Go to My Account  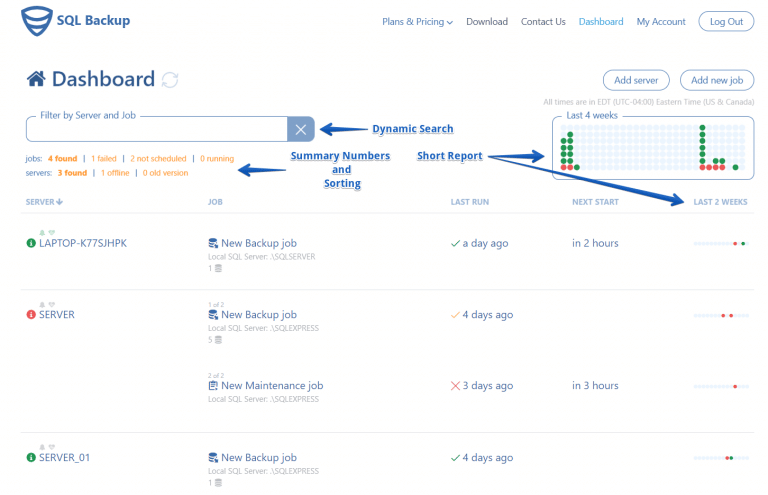pos(661,22)
